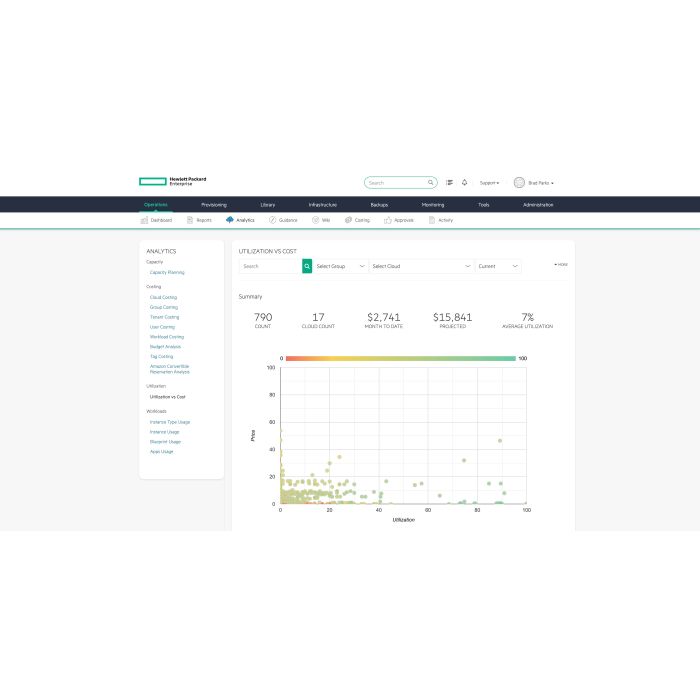The image size is (700, 700).
Task: Expand the Select Group dropdown
Action: 341,267
